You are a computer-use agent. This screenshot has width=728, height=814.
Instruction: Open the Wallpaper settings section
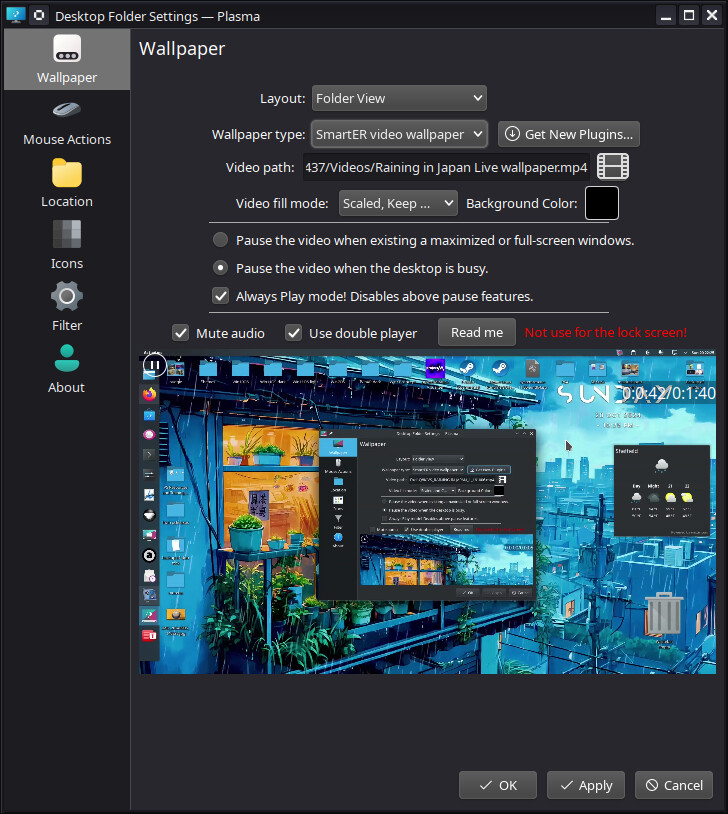tap(66, 59)
